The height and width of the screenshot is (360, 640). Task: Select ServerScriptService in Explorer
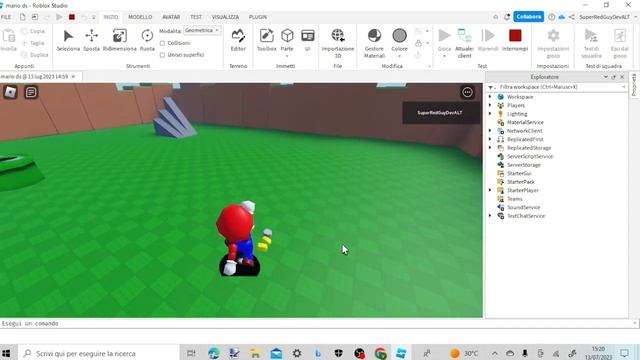(530, 156)
